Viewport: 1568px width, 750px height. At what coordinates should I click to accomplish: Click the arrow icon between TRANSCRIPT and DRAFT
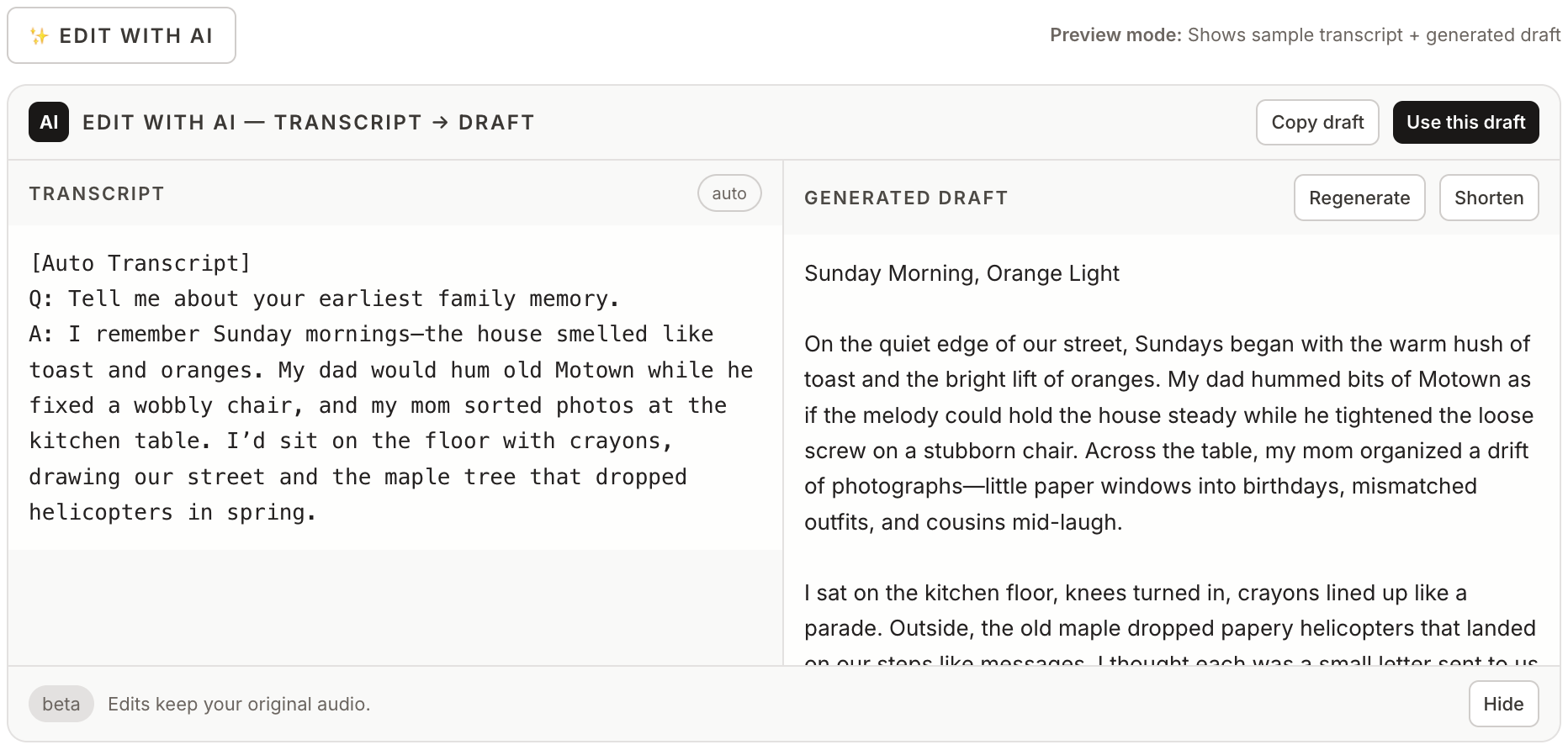coord(440,122)
